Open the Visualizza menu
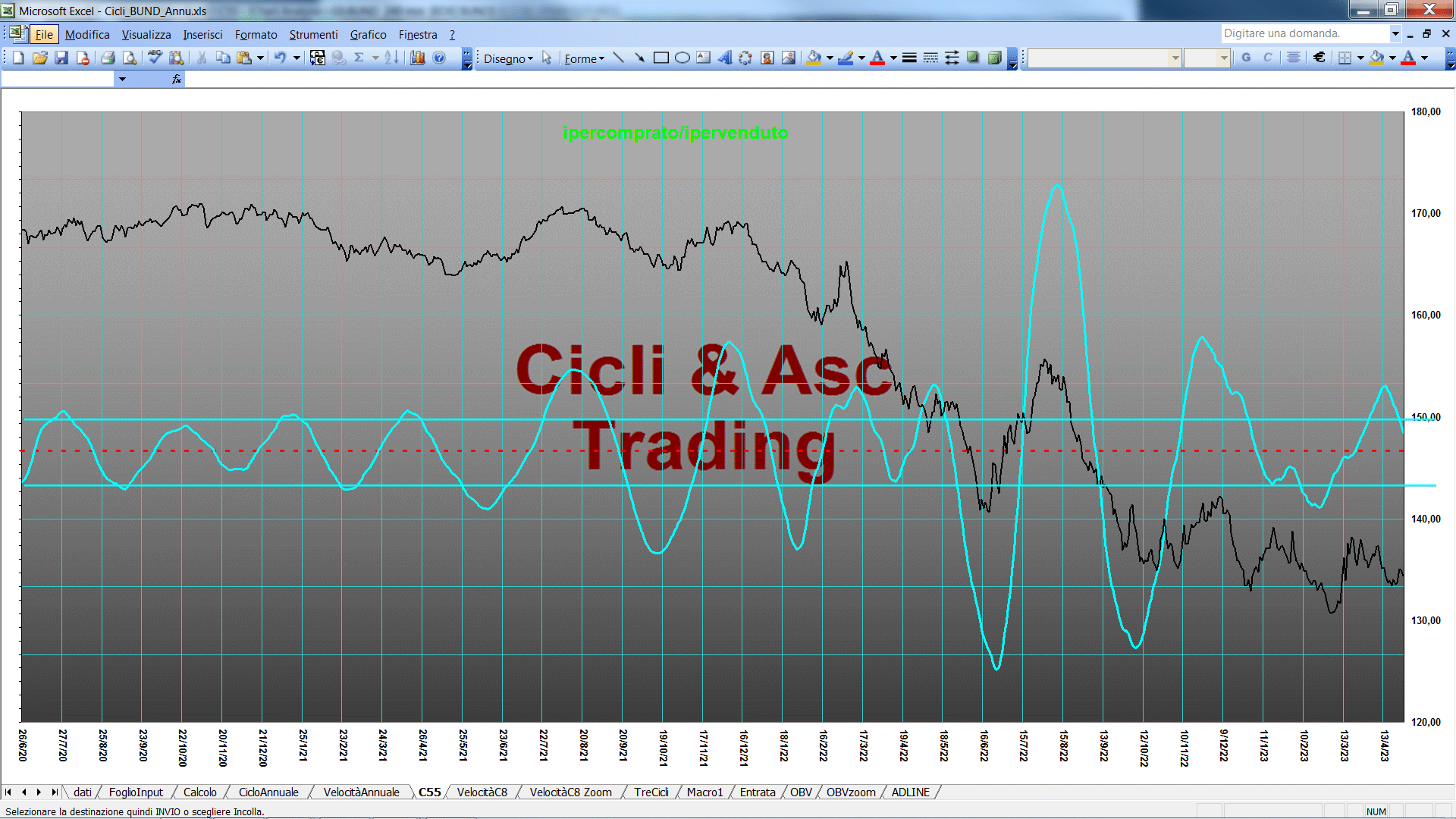This screenshot has height=819, width=1456. (x=146, y=35)
